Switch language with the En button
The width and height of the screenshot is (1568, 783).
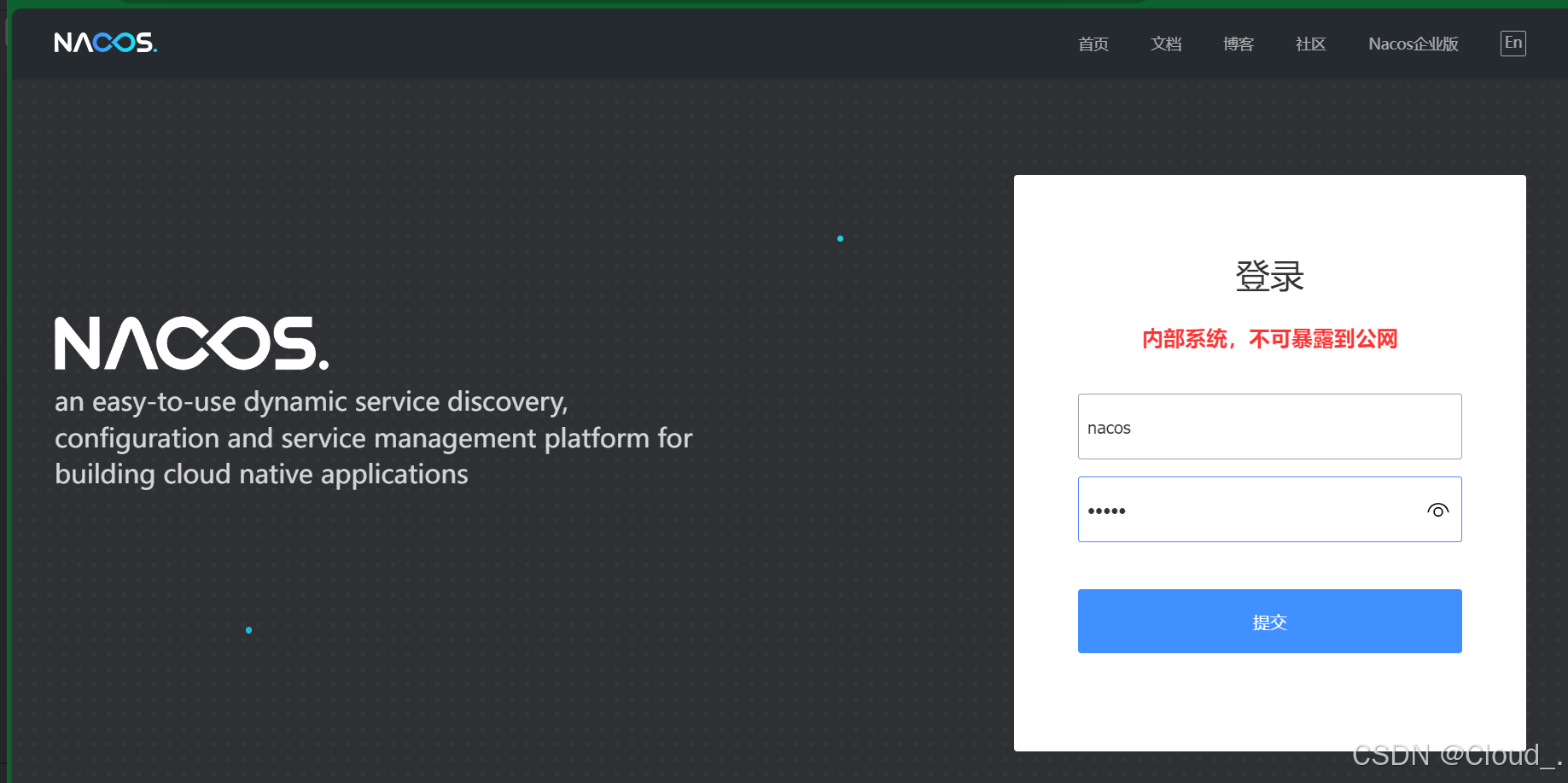point(1513,44)
